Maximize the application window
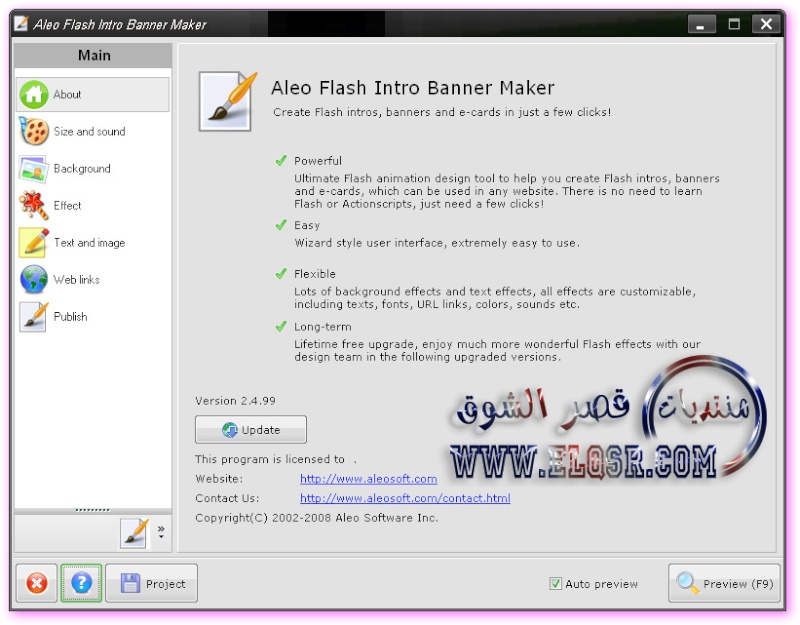 (734, 24)
